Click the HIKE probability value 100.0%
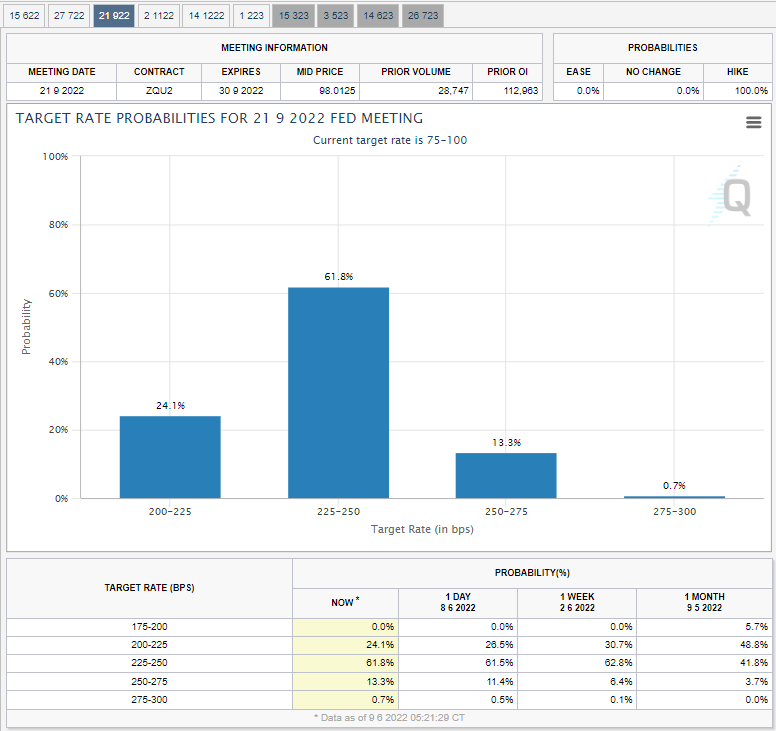This screenshot has height=731, width=776. pyautogui.click(x=751, y=91)
